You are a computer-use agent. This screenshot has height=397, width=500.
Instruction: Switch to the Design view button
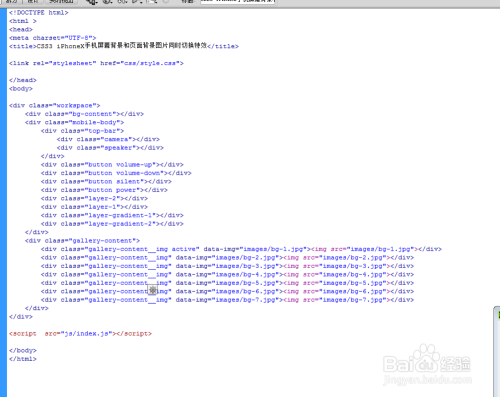(33, 1)
